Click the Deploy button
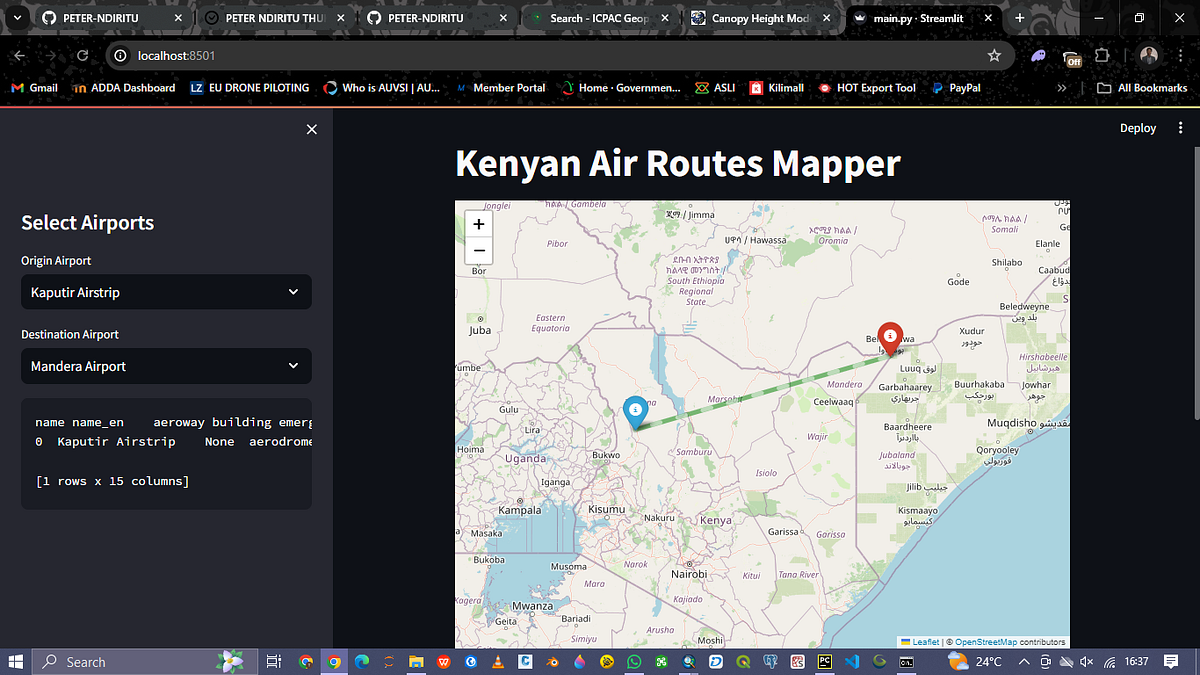Viewport: 1200px width, 675px height. click(x=1138, y=128)
